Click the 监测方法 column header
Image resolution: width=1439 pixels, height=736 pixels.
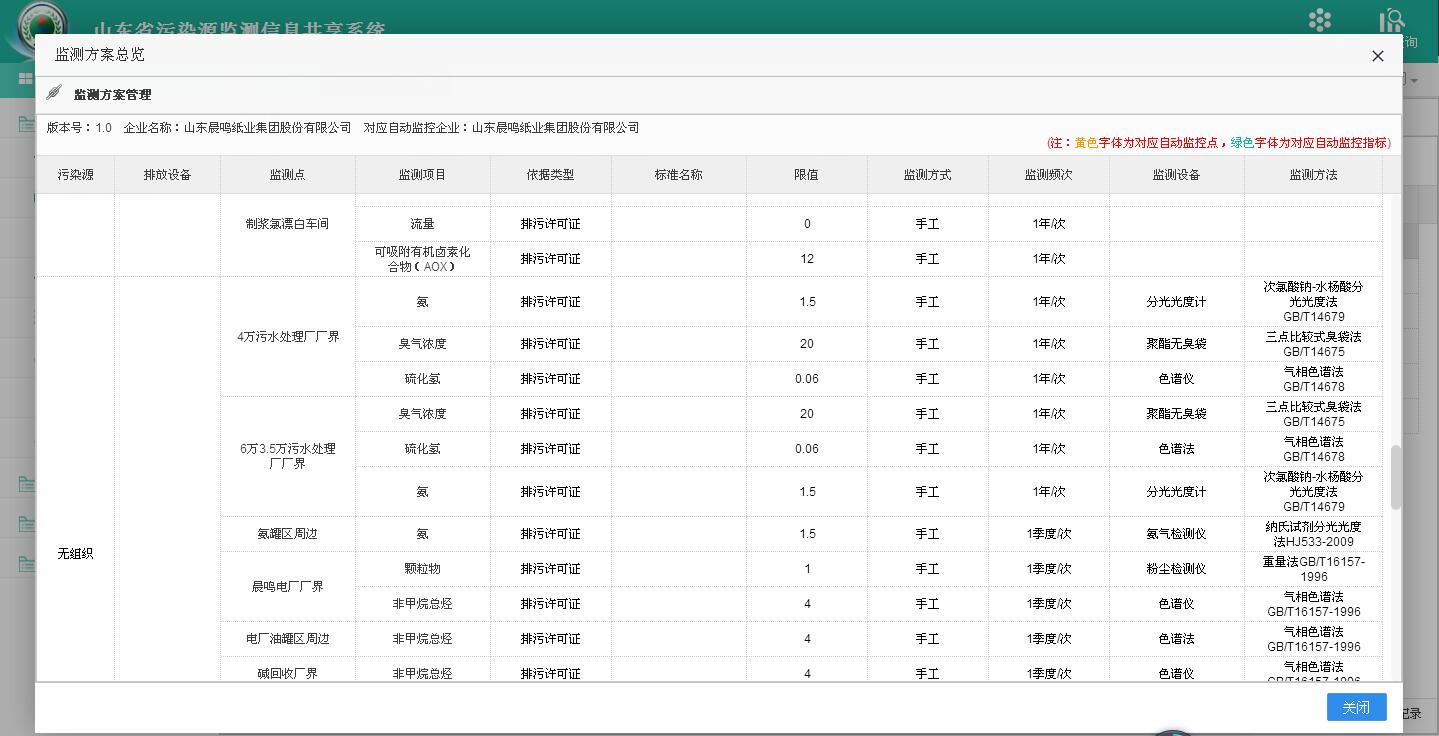point(1312,175)
